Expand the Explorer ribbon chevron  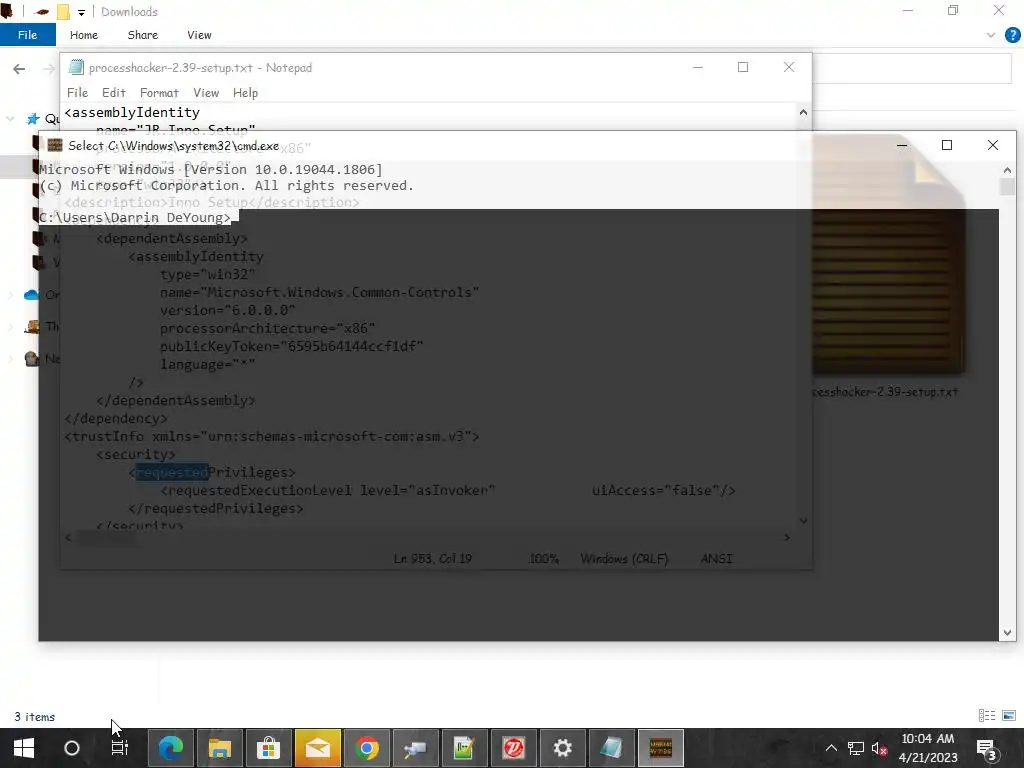991,35
